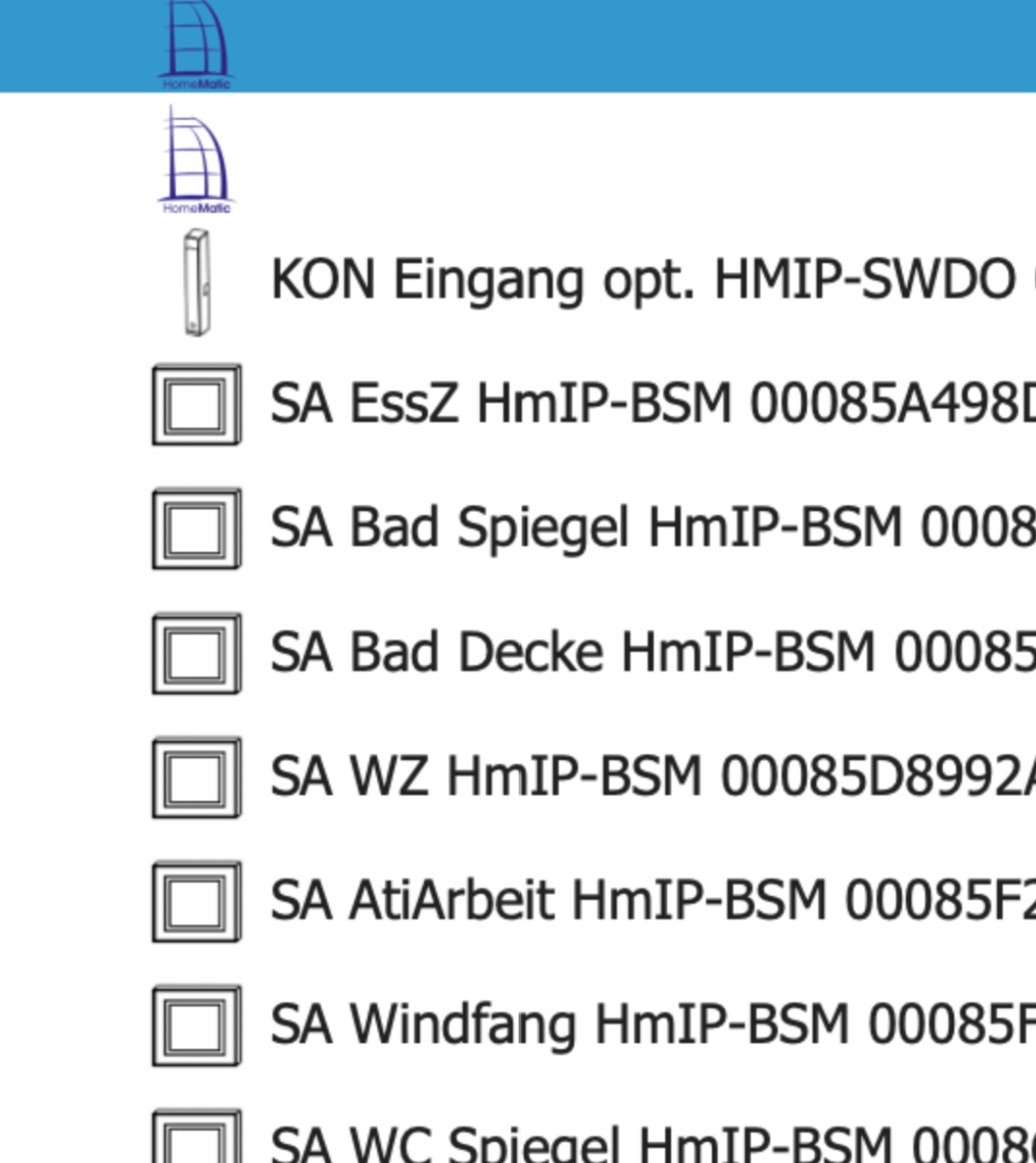1036x1163 pixels.
Task: Click the HomeMatic logo on the white row
Action: point(196,160)
